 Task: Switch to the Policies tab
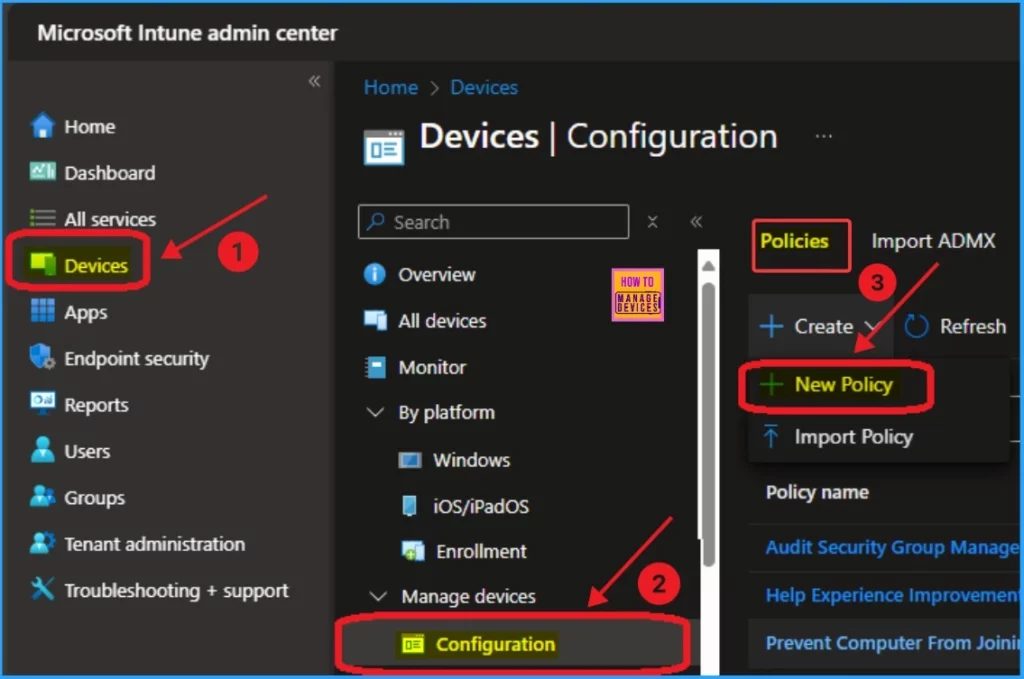[x=794, y=242]
